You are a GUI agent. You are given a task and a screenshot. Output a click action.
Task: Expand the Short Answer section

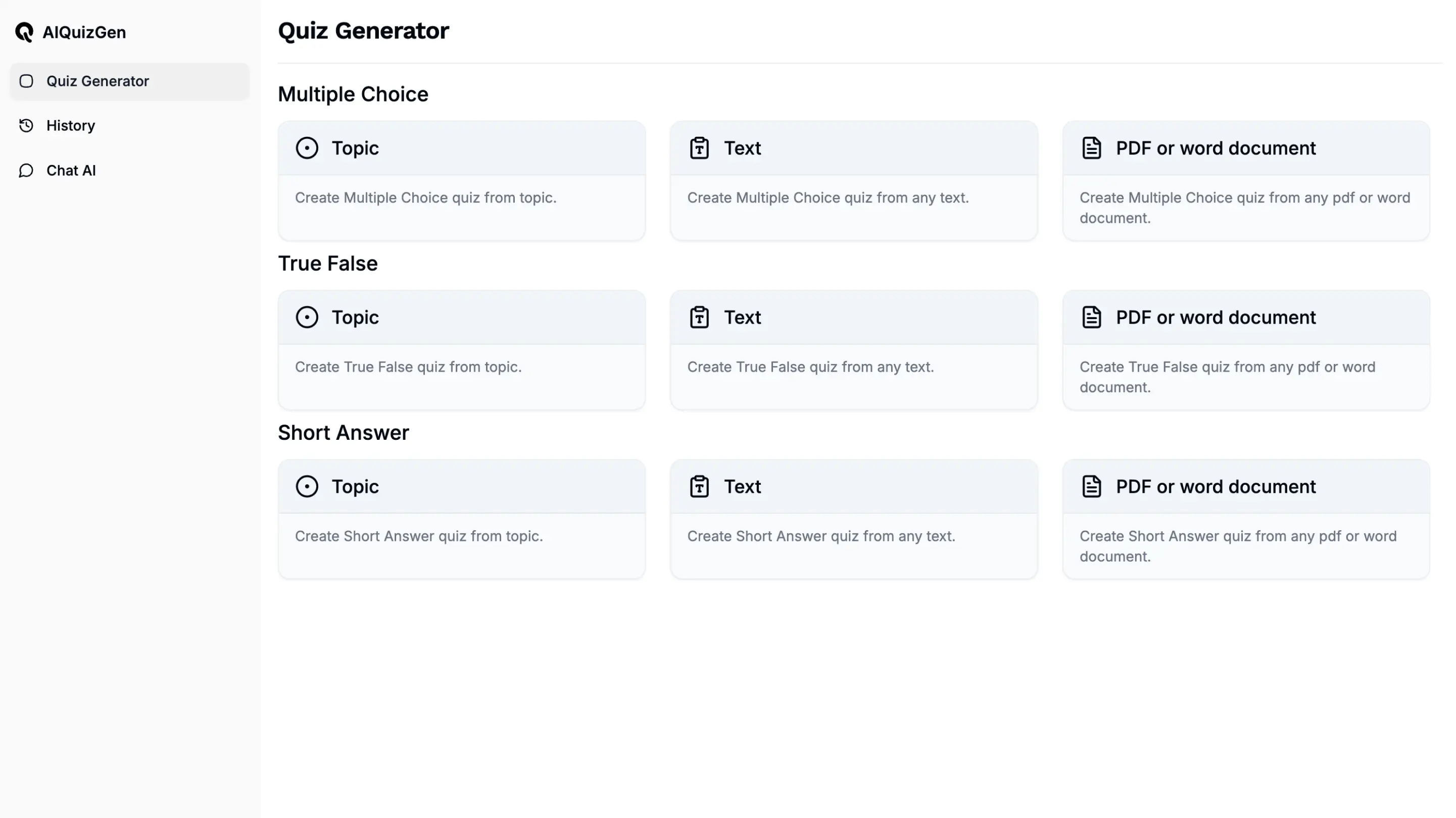(x=344, y=432)
